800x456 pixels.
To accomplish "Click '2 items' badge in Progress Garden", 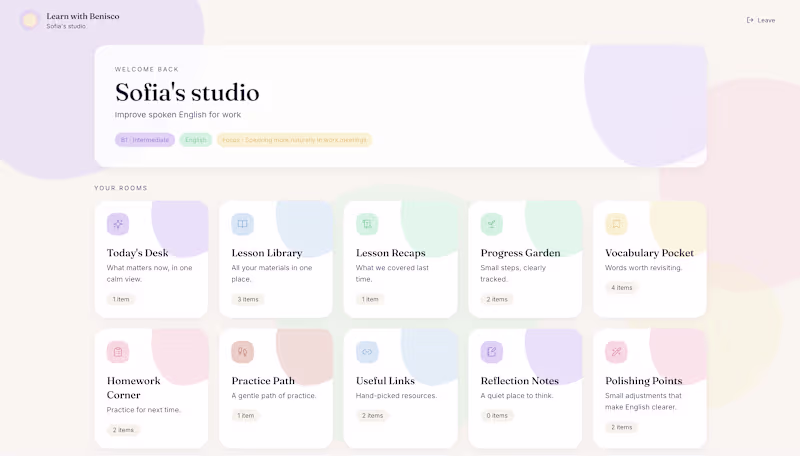I will point(497,299).
